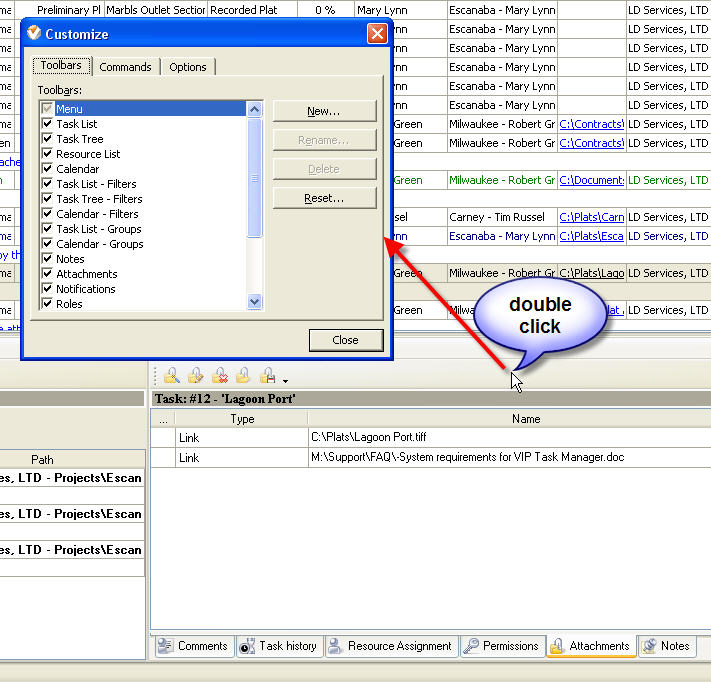The height and width of the screenshot is (682, 711).
Task: Switch to the Commands tab in Customize
Action: pyautogui.click(x=125, y=67)
